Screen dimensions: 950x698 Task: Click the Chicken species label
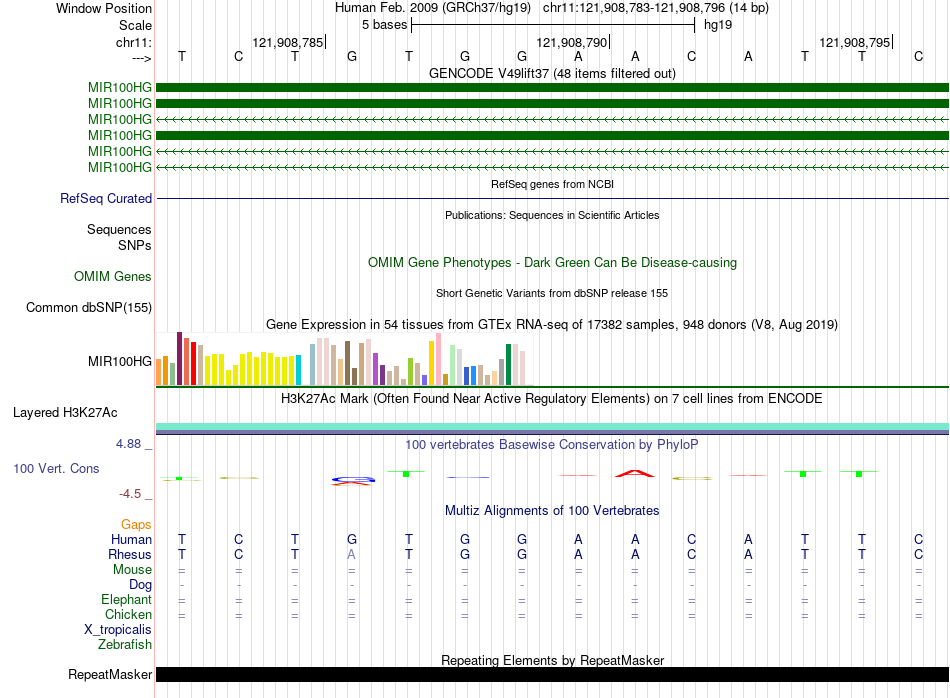pyautogui.click(x=128, y=614)
